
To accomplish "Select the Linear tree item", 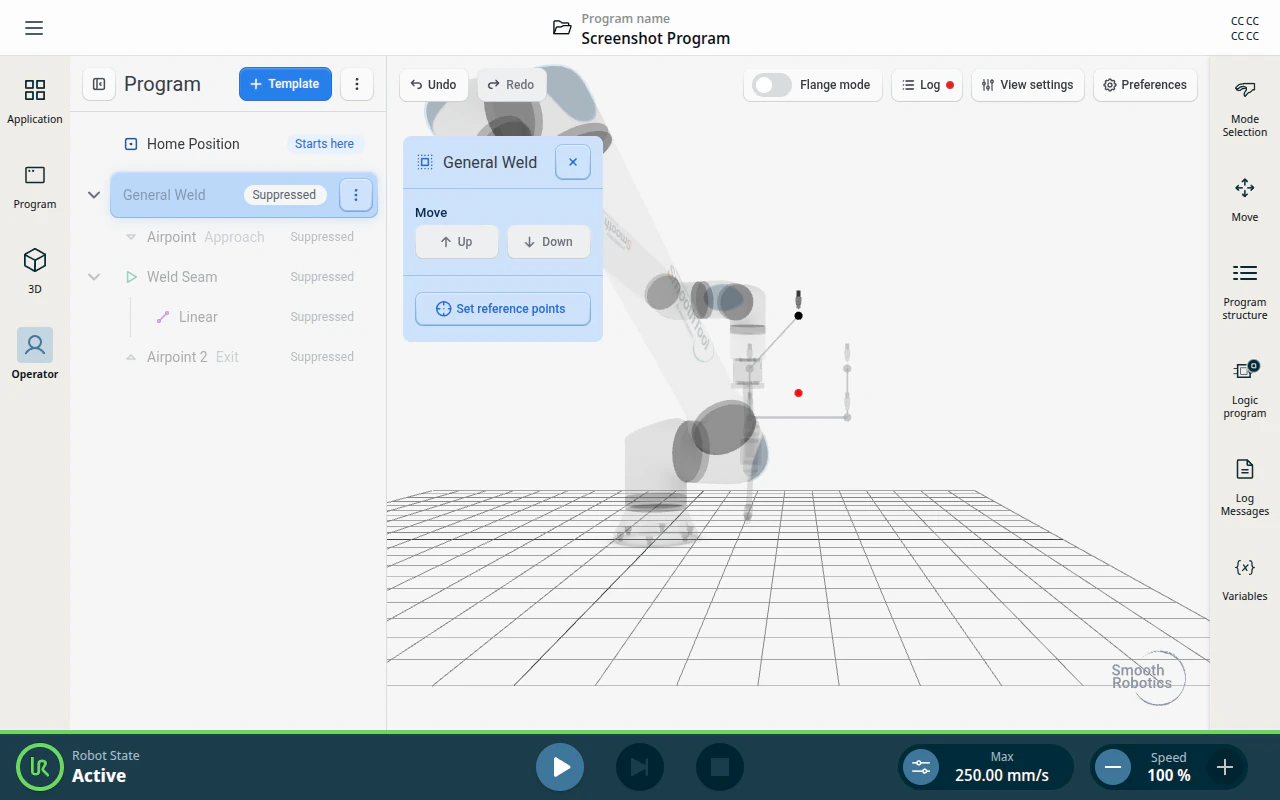I will [x=244, y=317].
